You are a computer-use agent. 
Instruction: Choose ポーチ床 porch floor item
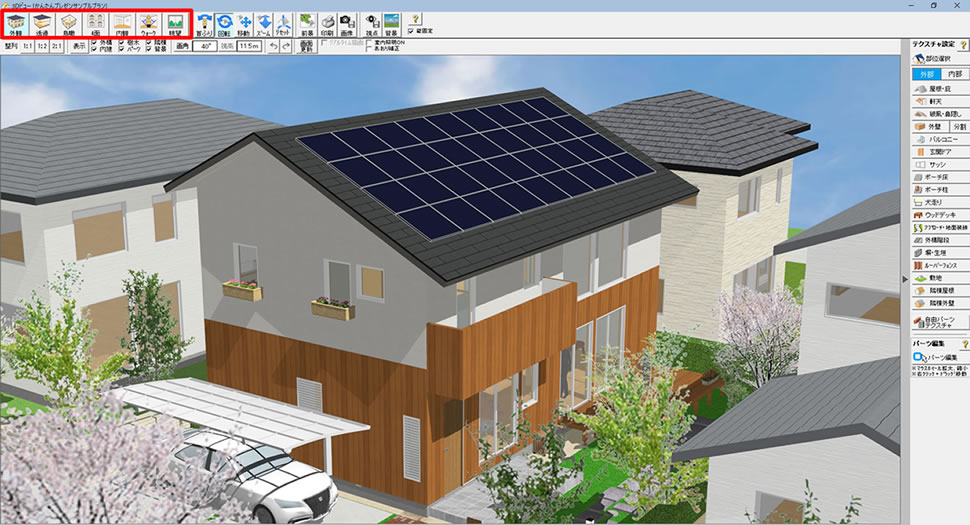(940, 177)
